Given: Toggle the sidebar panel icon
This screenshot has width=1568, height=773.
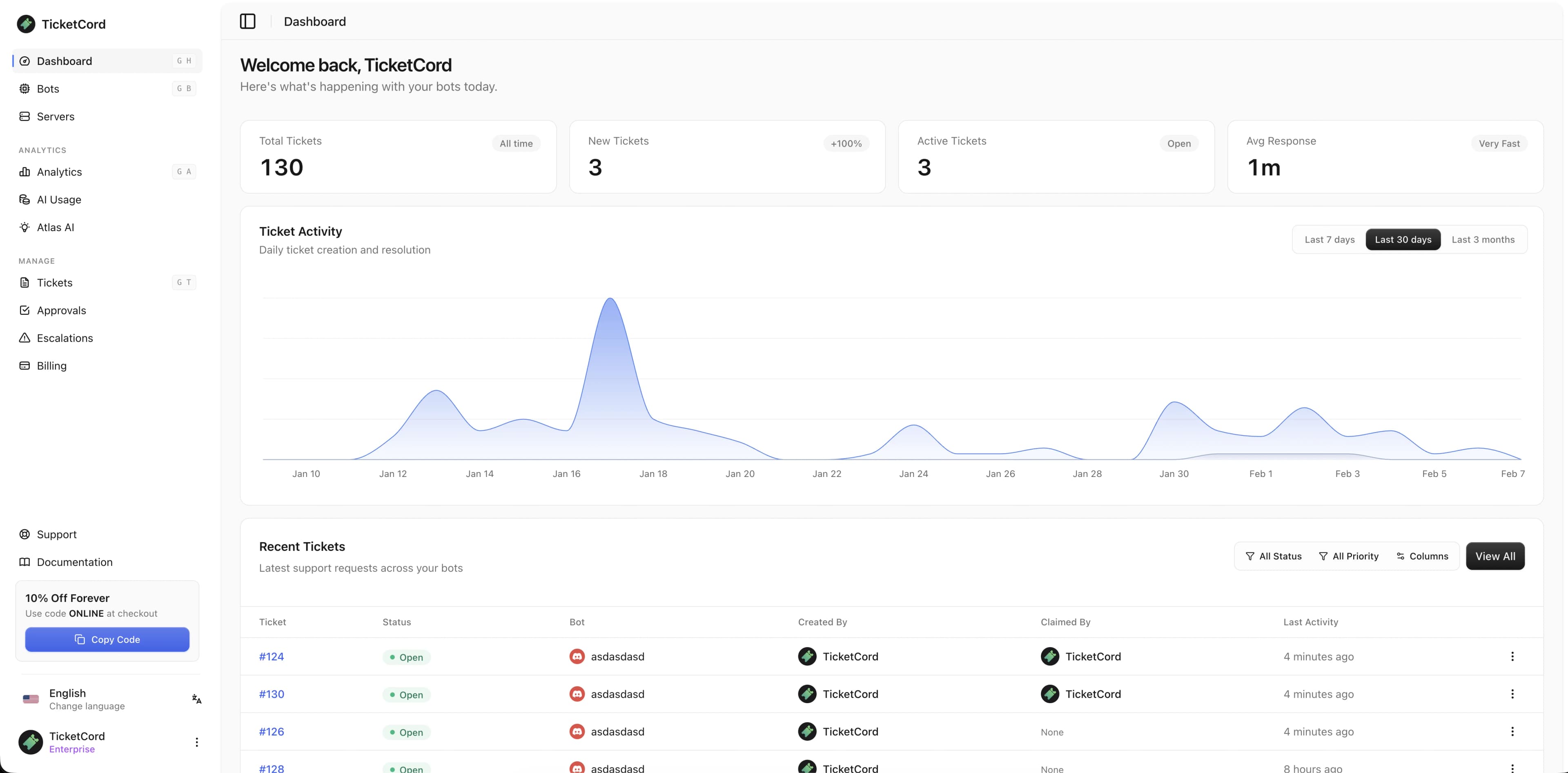Looking at the screenshot, I should point(247,21).
